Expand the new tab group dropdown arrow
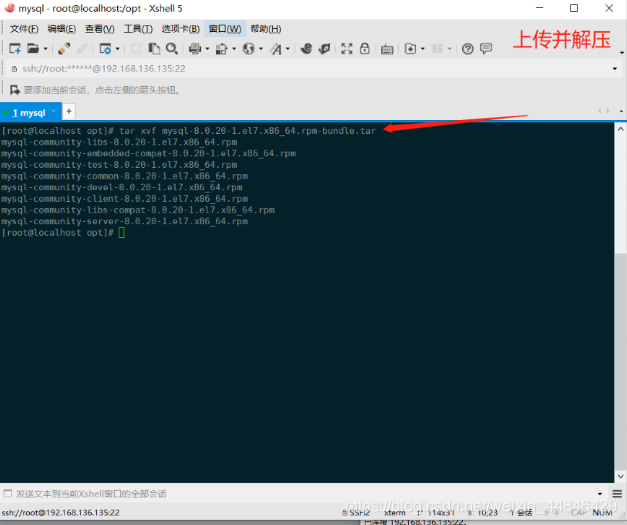The height and width of the screenshot is (525, 627). pyautogui.click(x=423, y=49)
